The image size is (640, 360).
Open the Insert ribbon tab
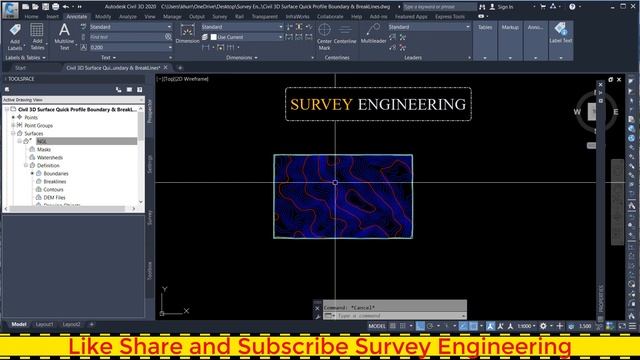tap(53, 17)
